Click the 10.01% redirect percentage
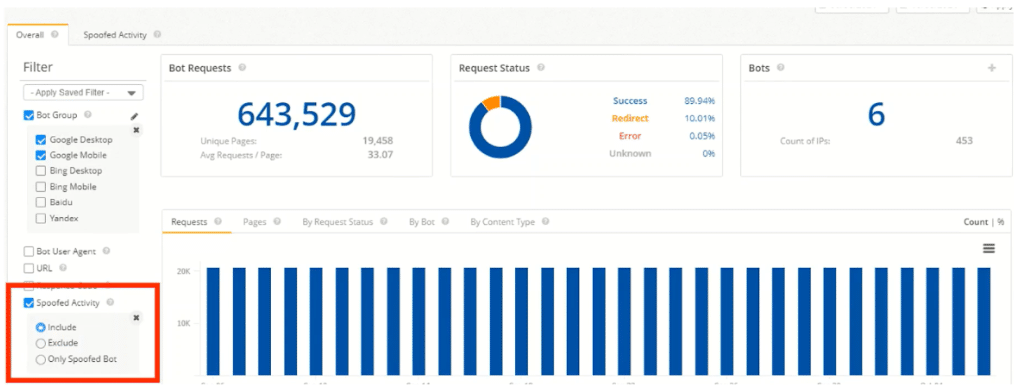This screenshot has height=387, width=1014. pyautogui.click(x=700, y=118)
